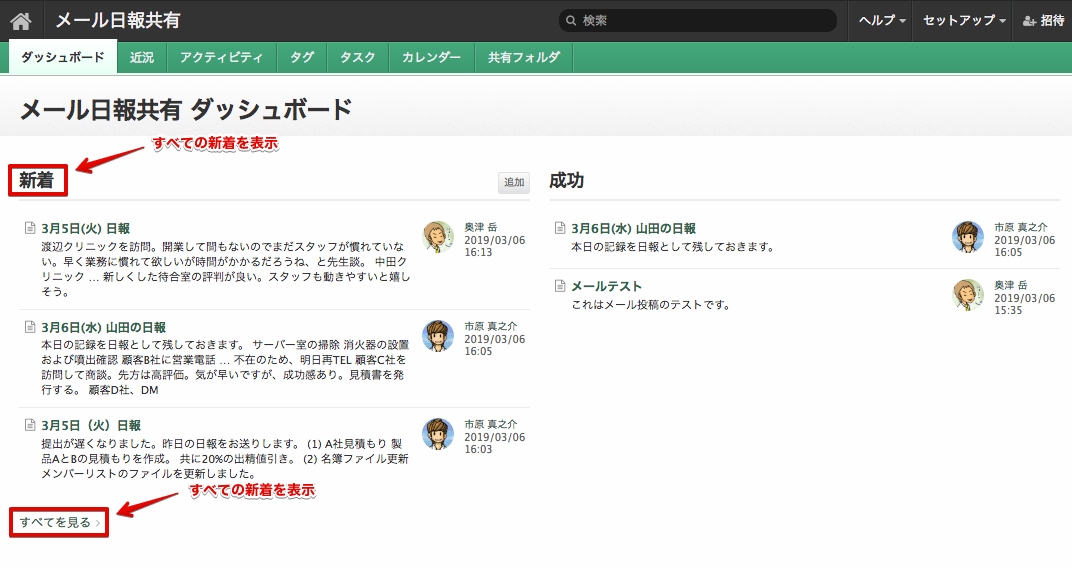Click author 市原 真之介 at 16:03
The width and height of the screenshot is (1072, 568).
click(491, 424)
